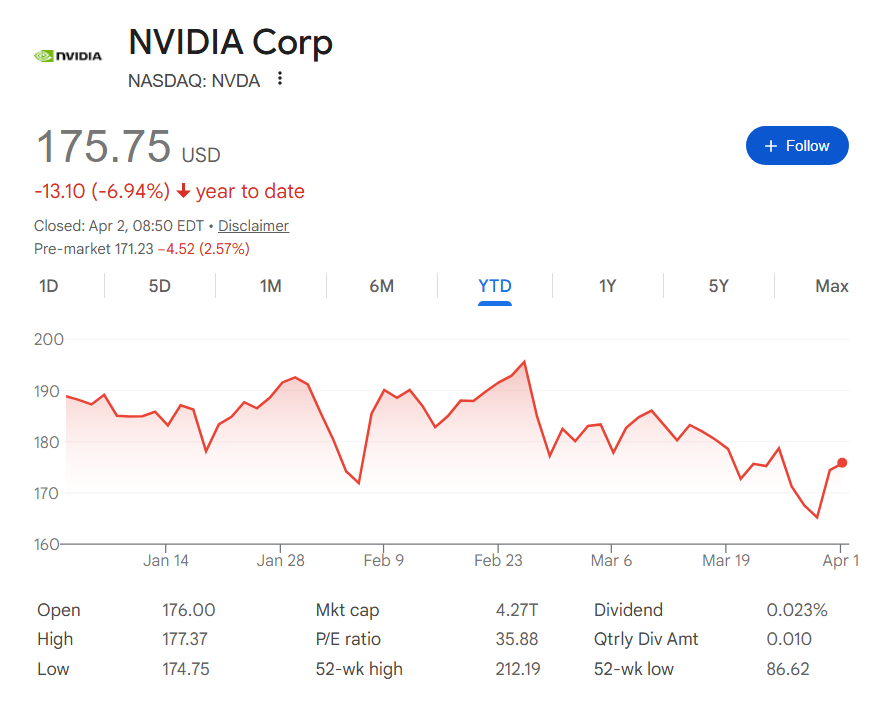Open the three-dot options menu
869x706 pixels.
279,79
